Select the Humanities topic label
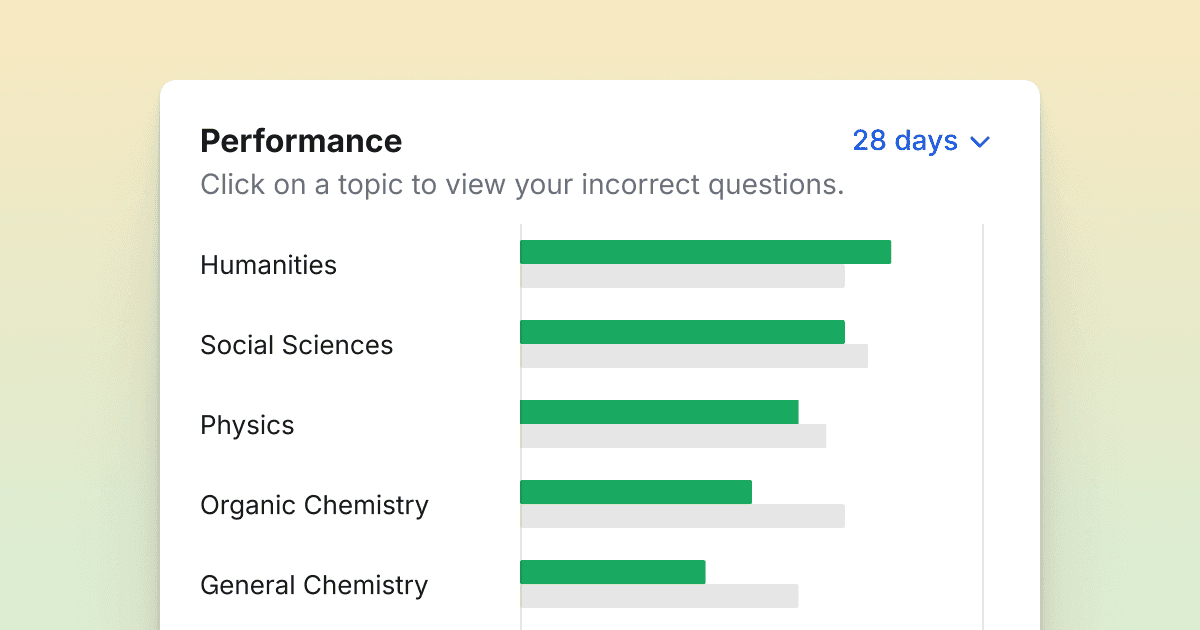 click(x=268, y=265)
